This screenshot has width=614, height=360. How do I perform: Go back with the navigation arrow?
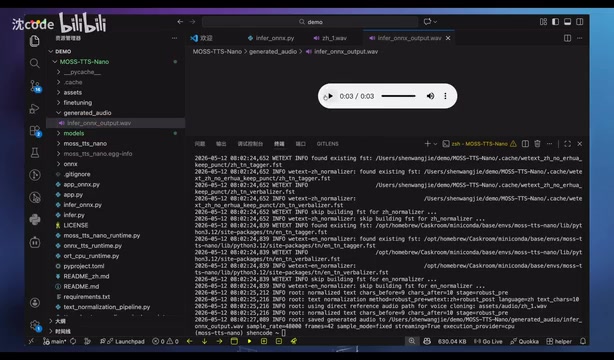pyautogui.click(x=180, y=22)
